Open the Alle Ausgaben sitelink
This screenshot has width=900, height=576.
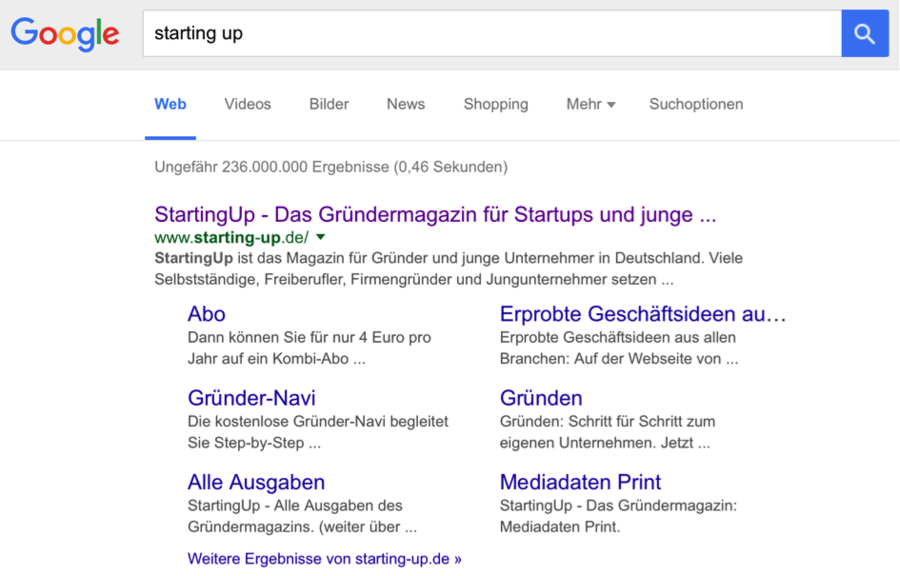point(256,482)
